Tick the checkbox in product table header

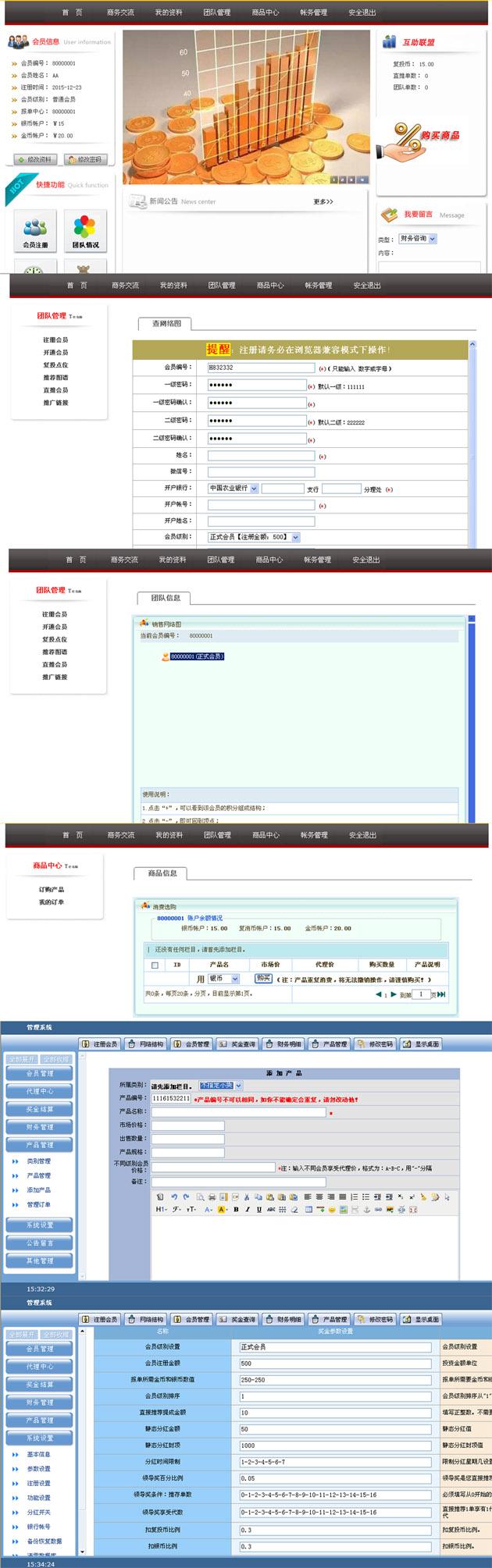tap(155, 965)
